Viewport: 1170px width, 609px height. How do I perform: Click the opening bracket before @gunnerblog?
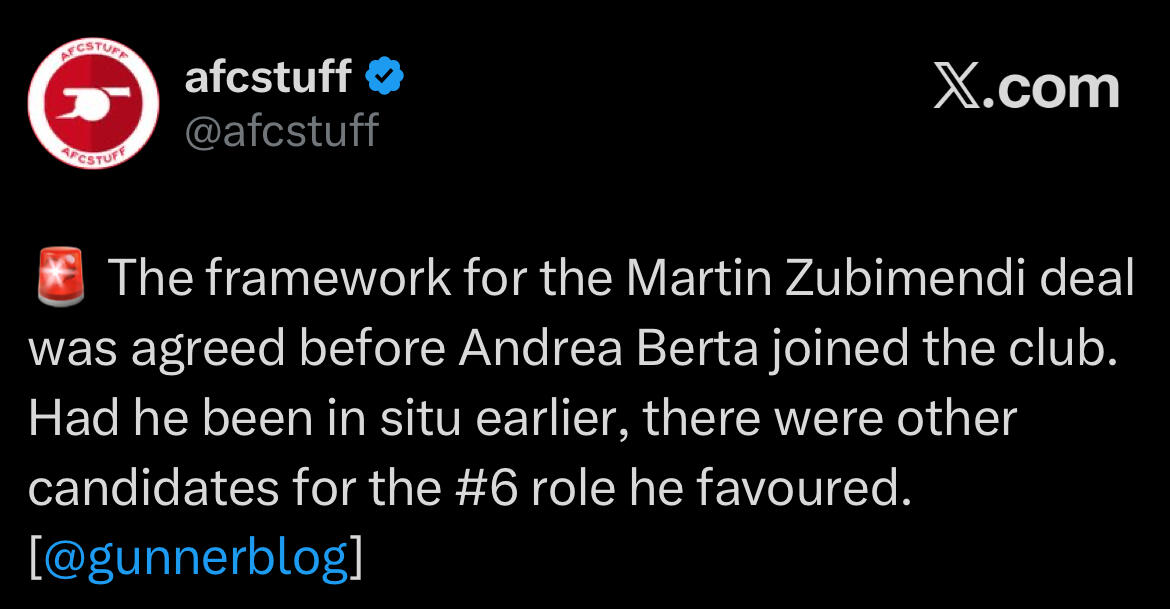pyautogui.click(x=36, y=558)
